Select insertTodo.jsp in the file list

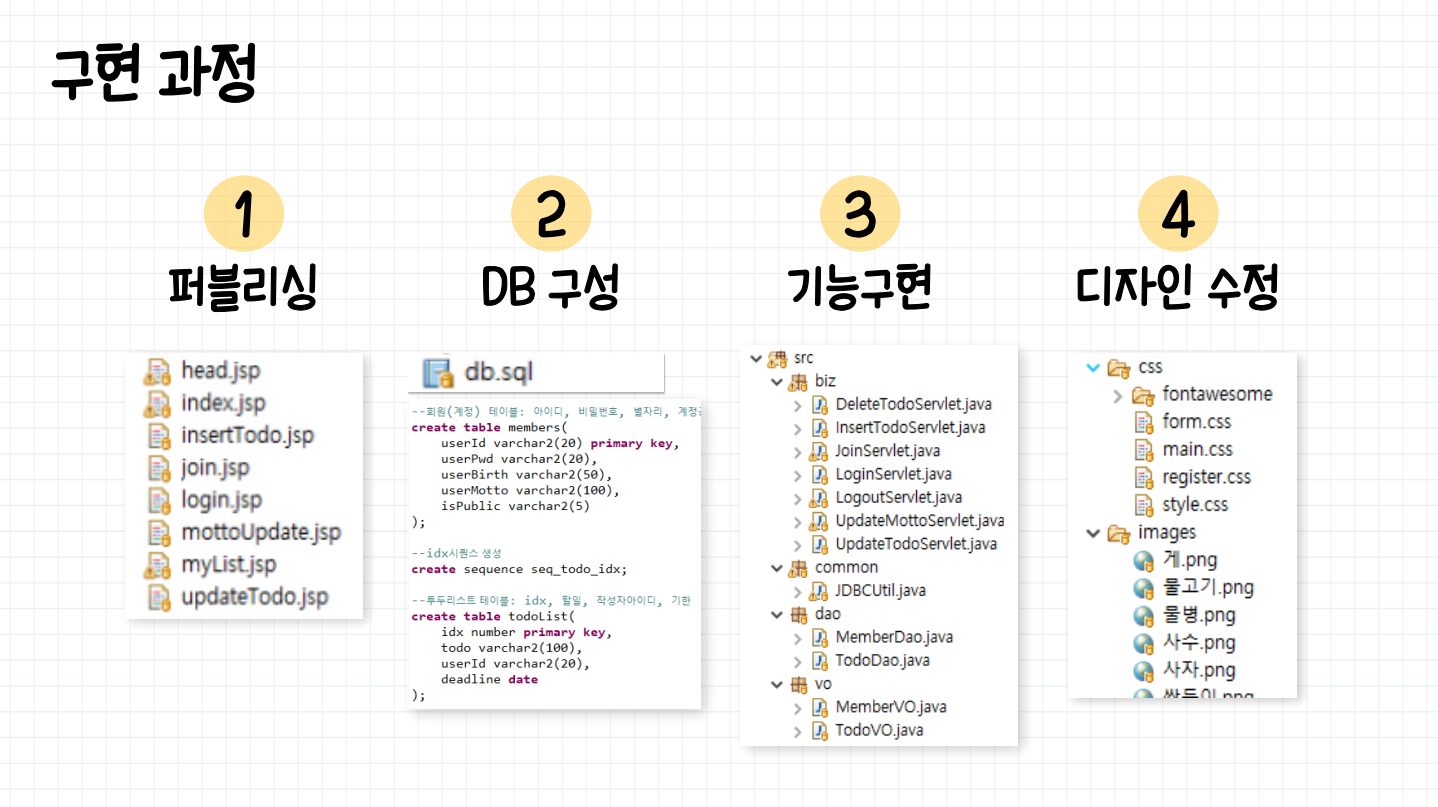click(x=246, y=436)
